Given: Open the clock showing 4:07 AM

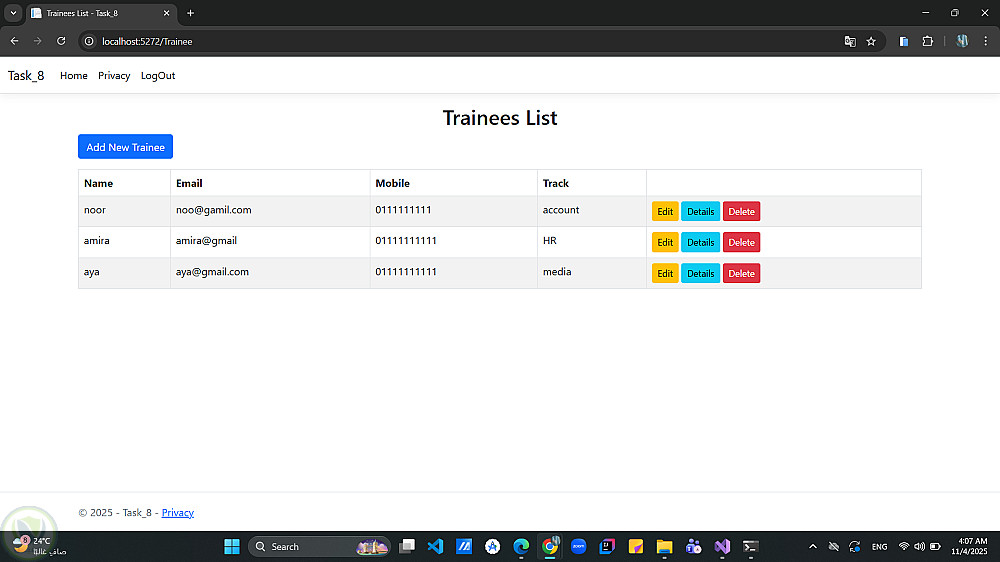Looking at the screenshot, I should pyautogui.click(x=969, y=546).
